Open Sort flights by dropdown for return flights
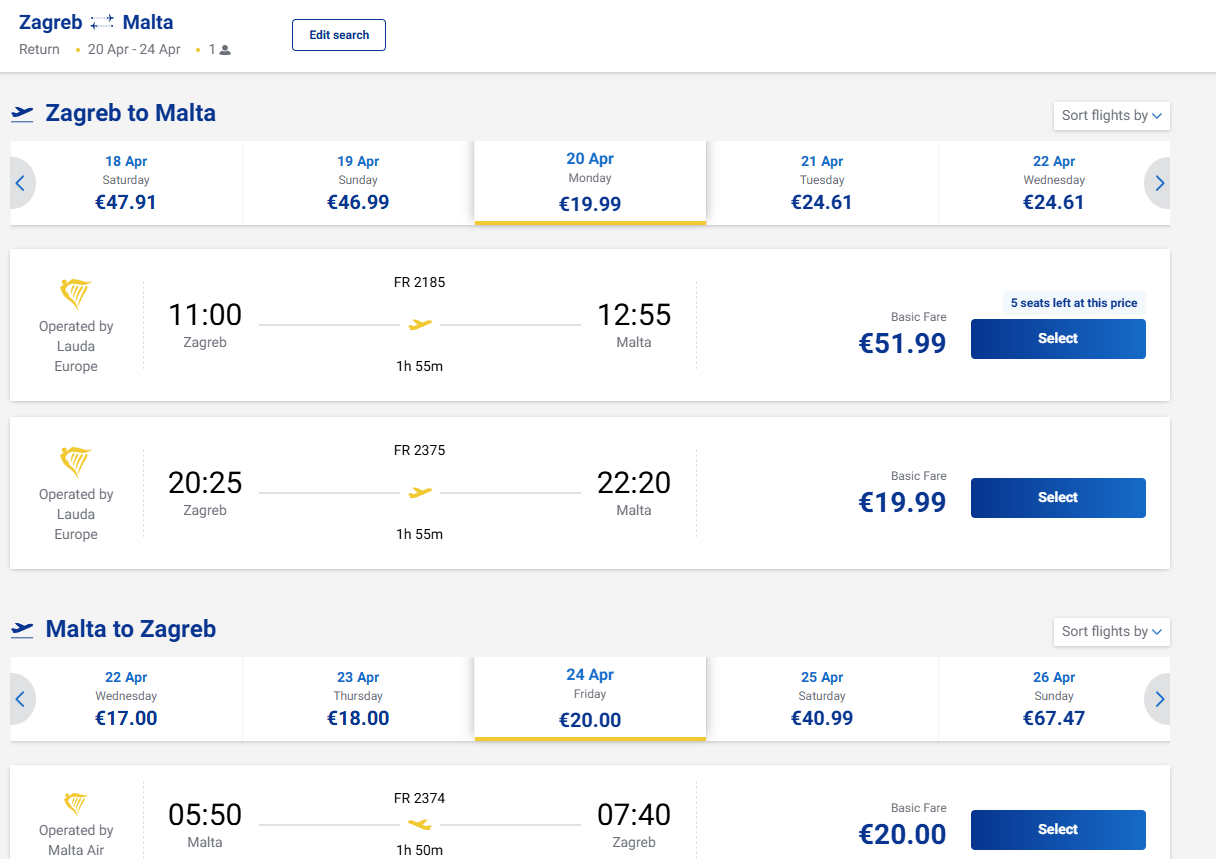Image resolution: width=1216 pixels, height=859 pixels. [x=1111, y=632]
